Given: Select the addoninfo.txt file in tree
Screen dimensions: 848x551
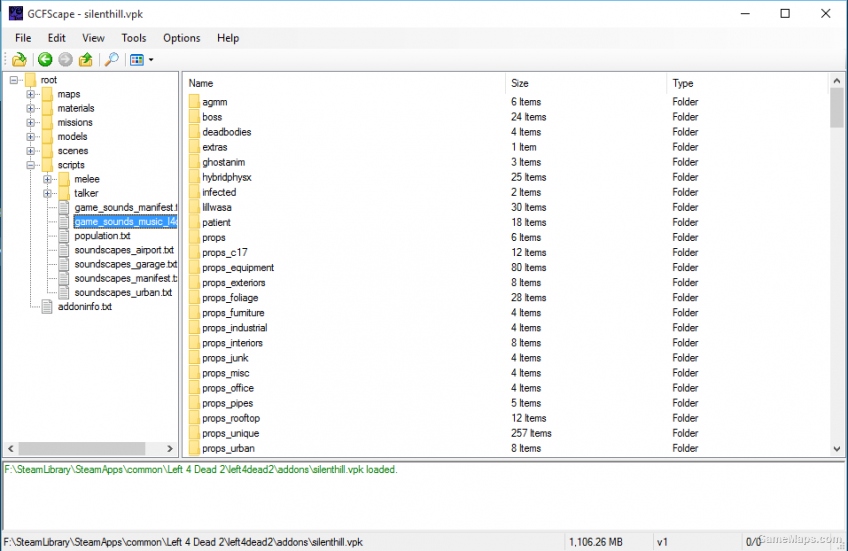Looking at the screenshot, I should [x=84, y=307].
